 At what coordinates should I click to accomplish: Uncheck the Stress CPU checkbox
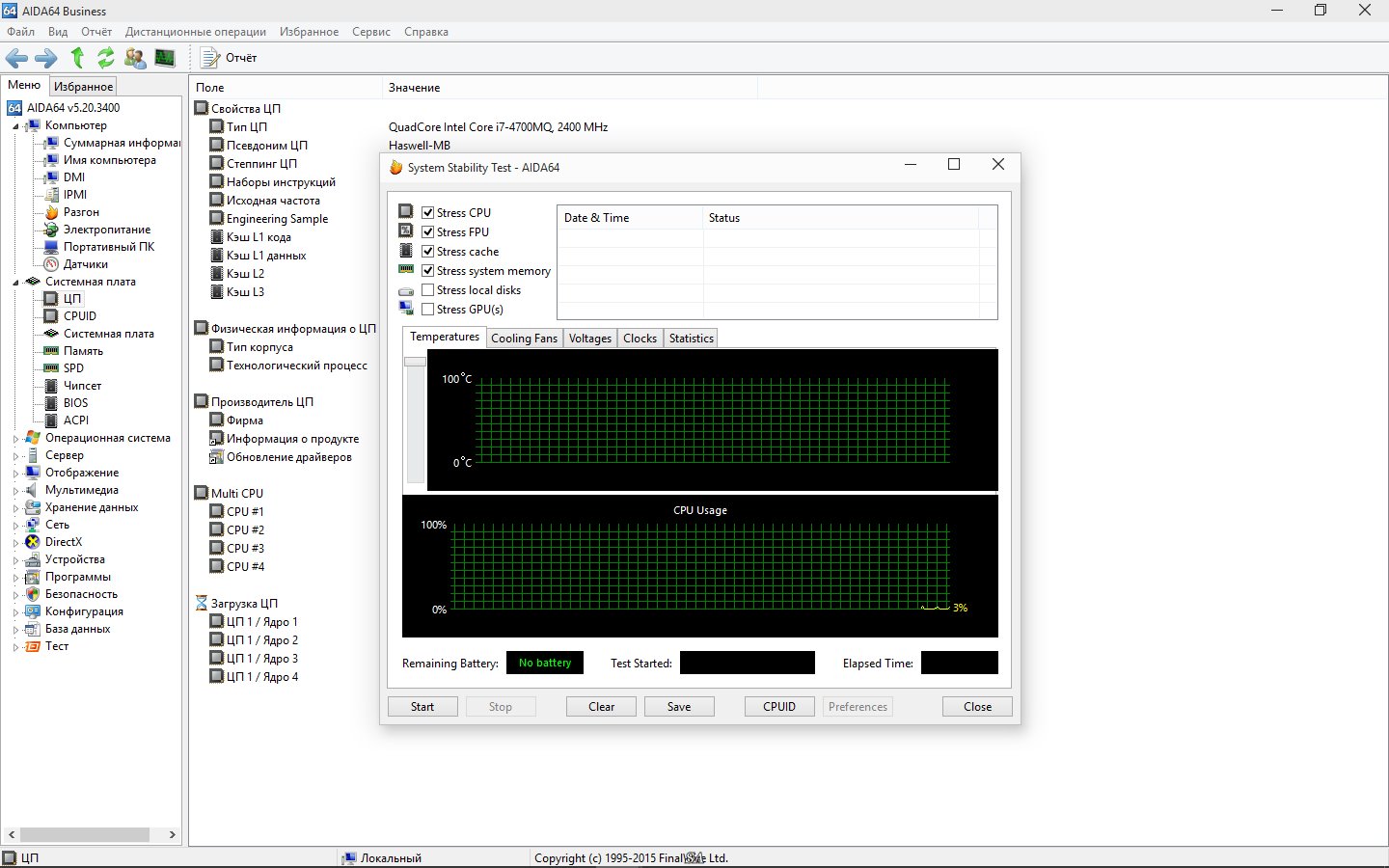point(427,213)
